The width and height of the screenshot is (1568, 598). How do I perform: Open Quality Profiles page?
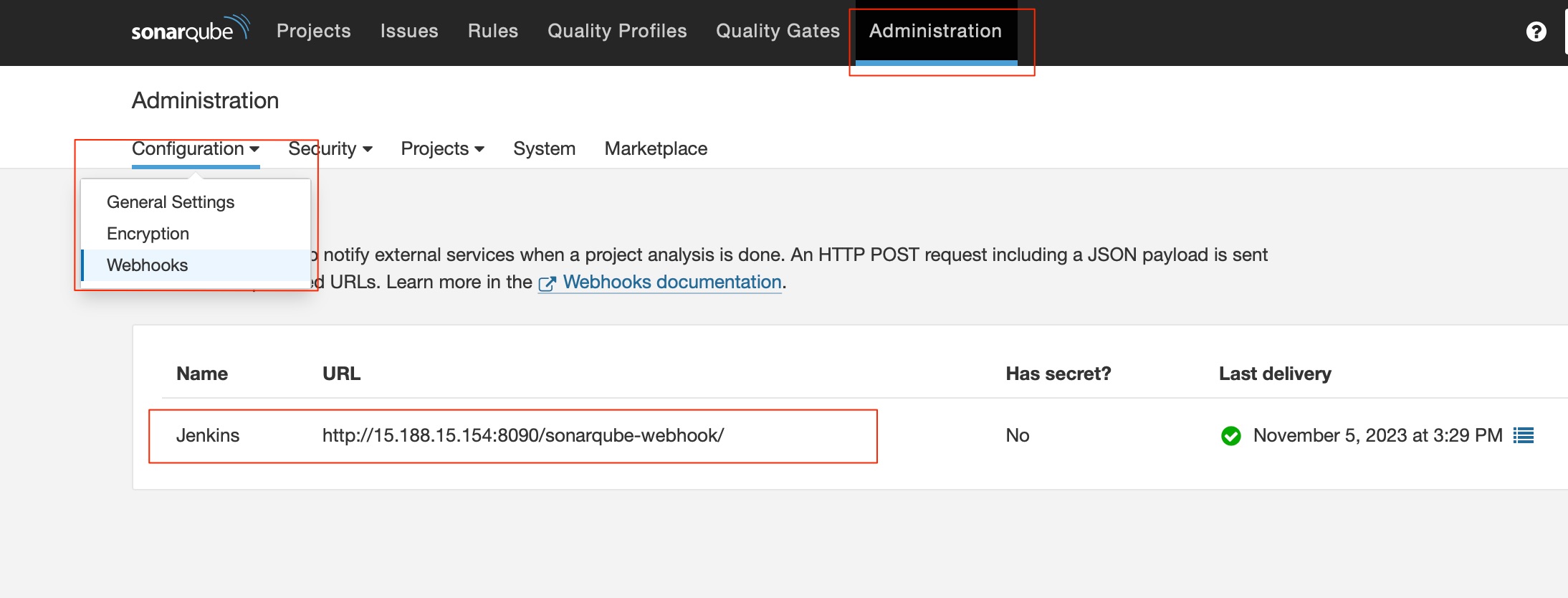(x=617, y=31)
